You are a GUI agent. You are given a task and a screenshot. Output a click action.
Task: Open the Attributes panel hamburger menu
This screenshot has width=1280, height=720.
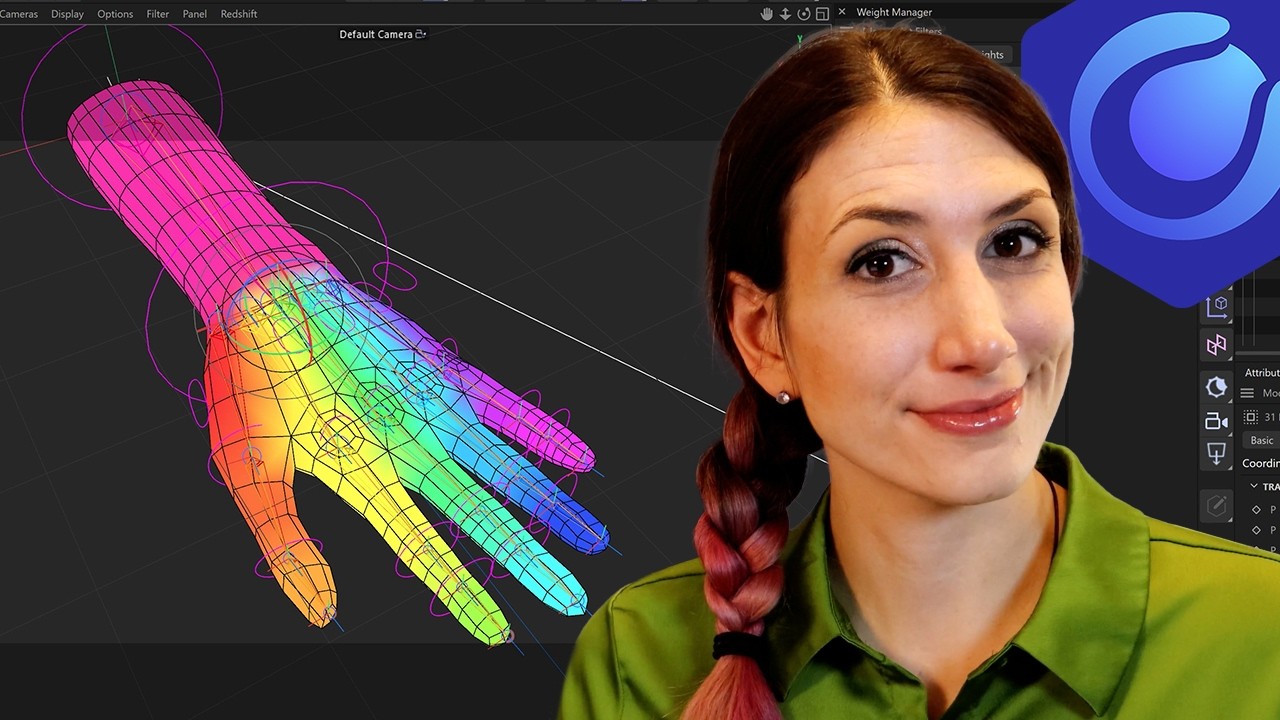[x=1247, y=393]
